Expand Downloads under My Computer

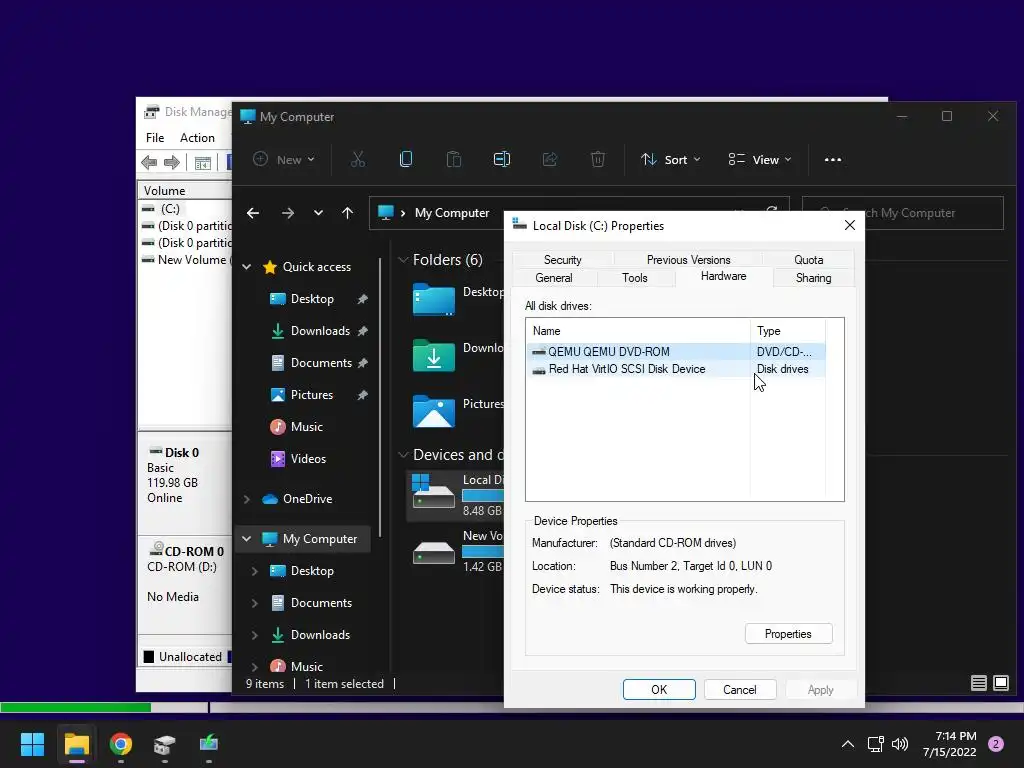click(255, 635)
